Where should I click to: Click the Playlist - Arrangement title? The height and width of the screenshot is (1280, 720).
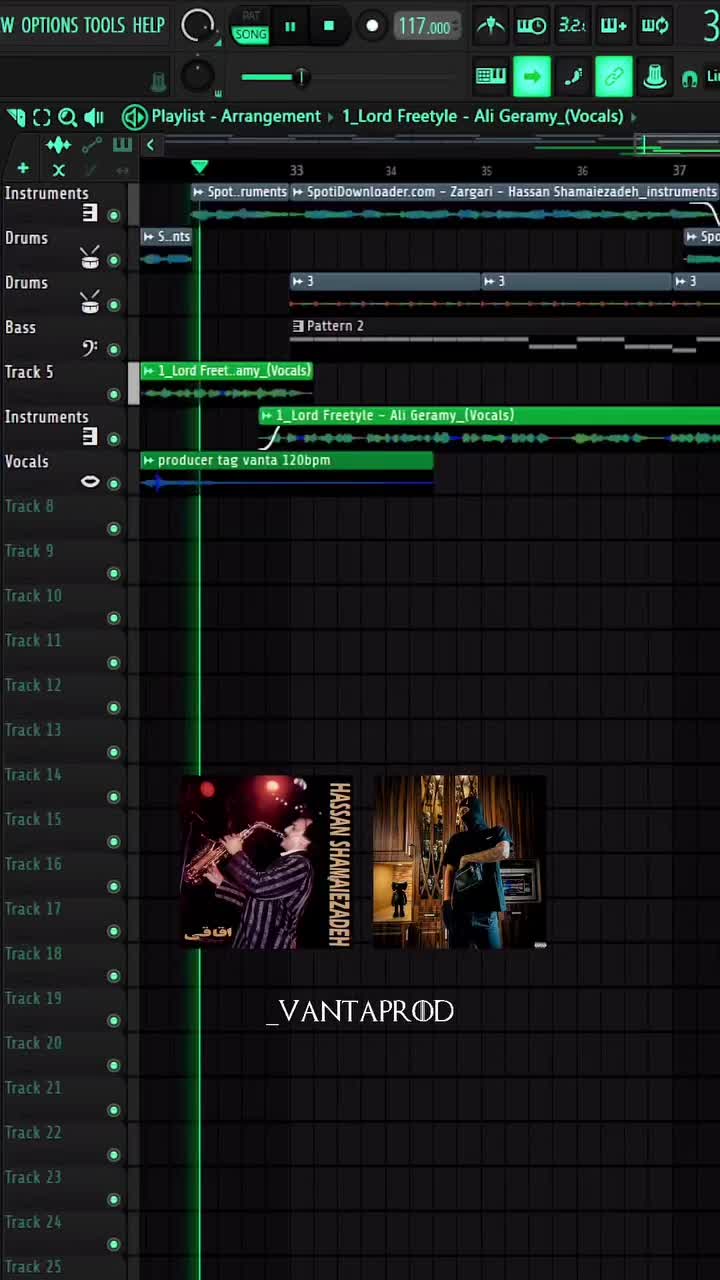tap(236, 116)
